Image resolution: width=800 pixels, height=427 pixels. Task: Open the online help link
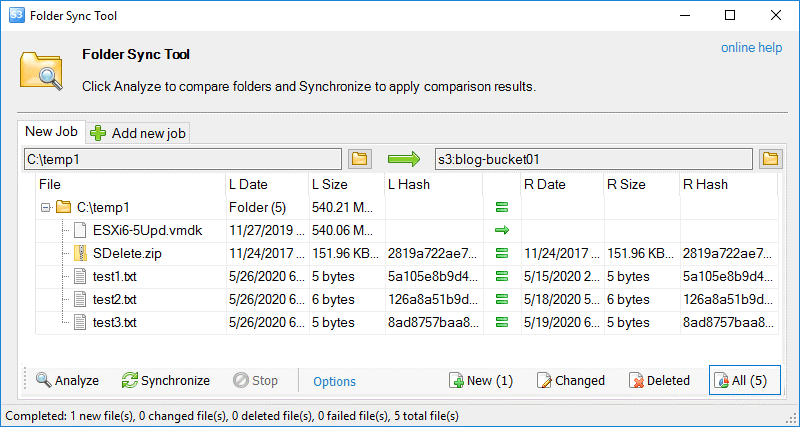coord(751,48)
